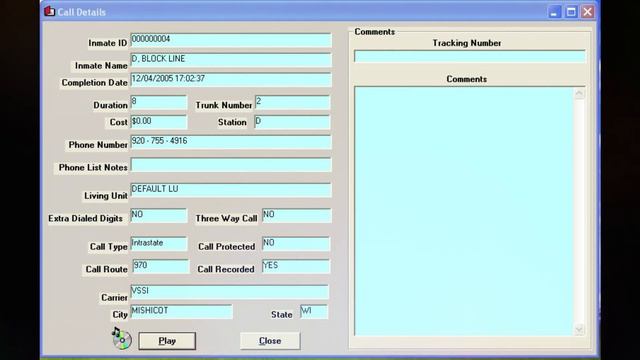The image size is (640, 360).
Task: Click the Call Recorded field showing YES
Action: [296, 266]
